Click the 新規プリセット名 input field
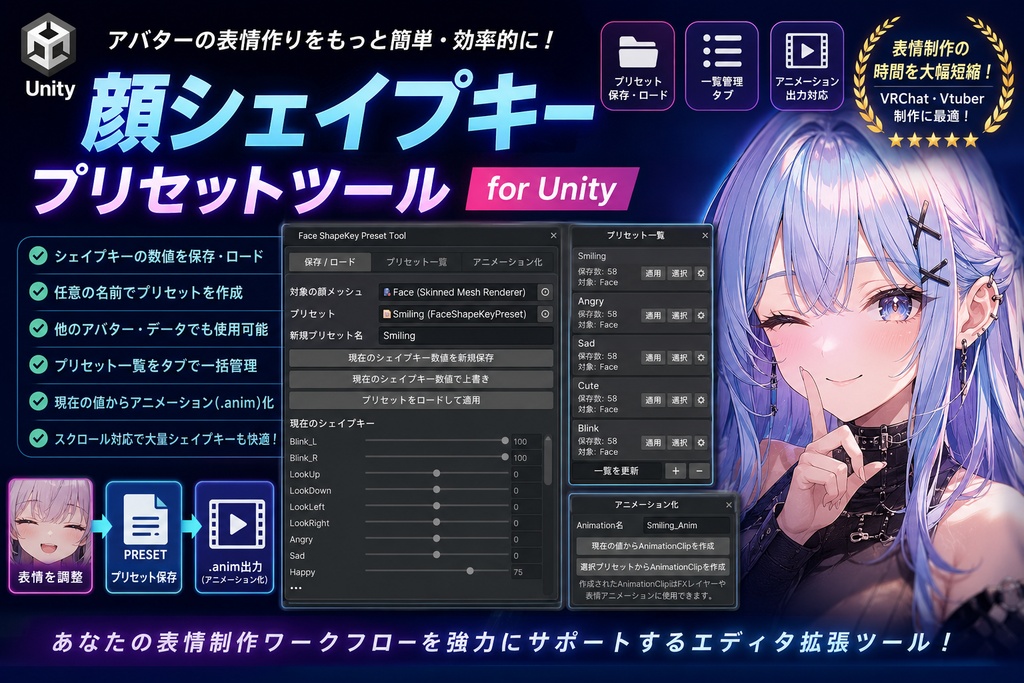The height and width of the screenshot is (683, 1024). pyautogui.click(x=466, y=336)
